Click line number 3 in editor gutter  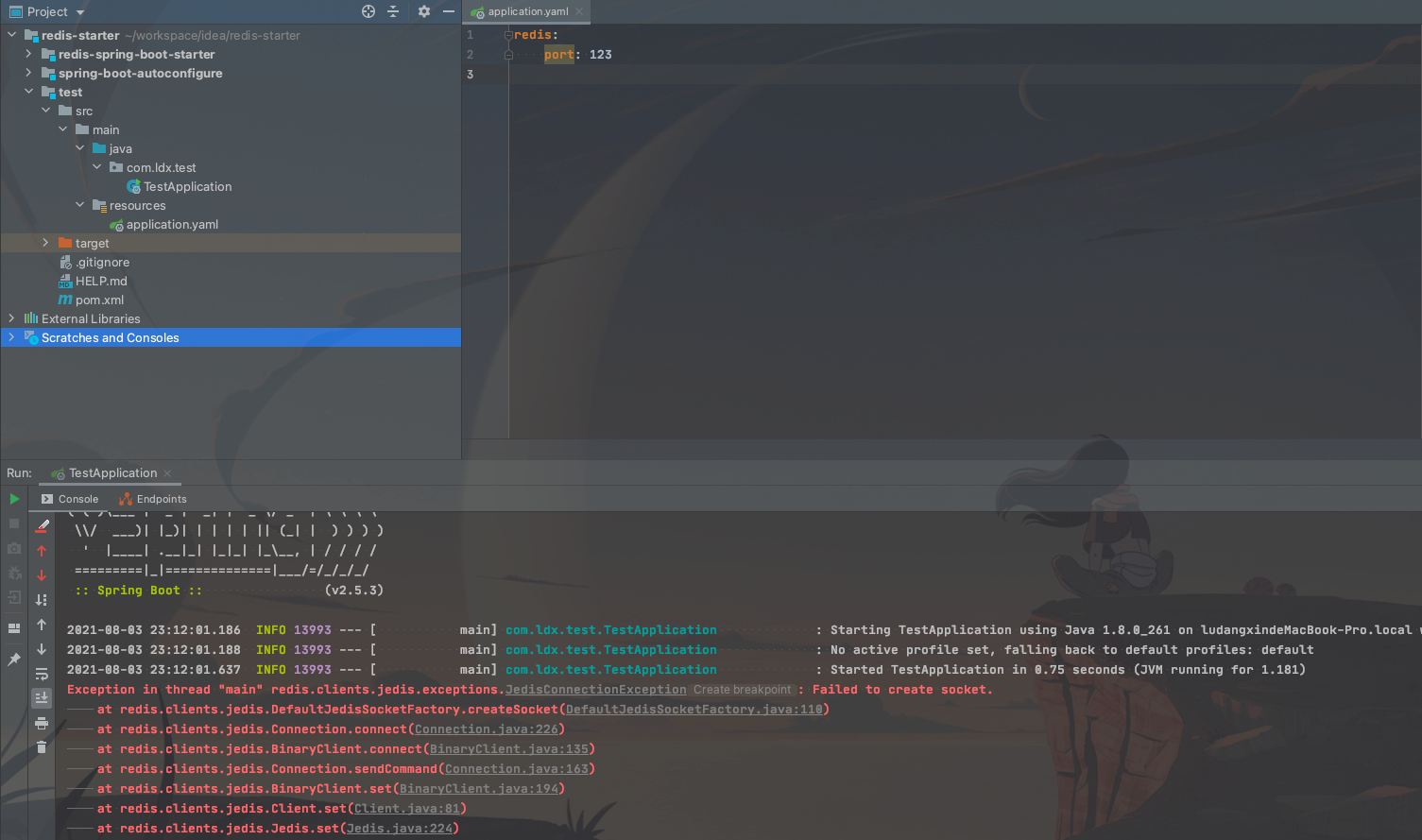tap(470, 75)
